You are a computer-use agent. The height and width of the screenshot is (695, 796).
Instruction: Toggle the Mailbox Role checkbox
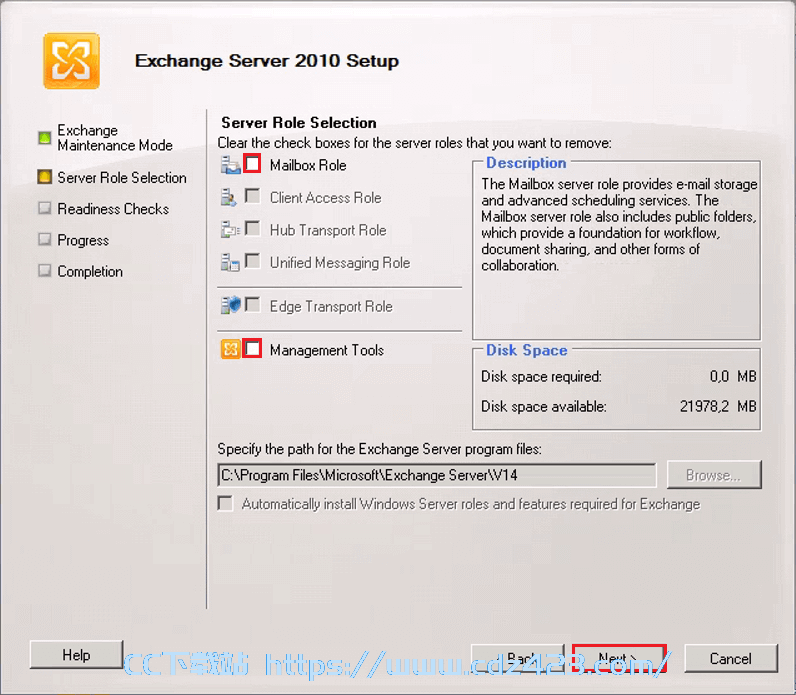point(252,164)
